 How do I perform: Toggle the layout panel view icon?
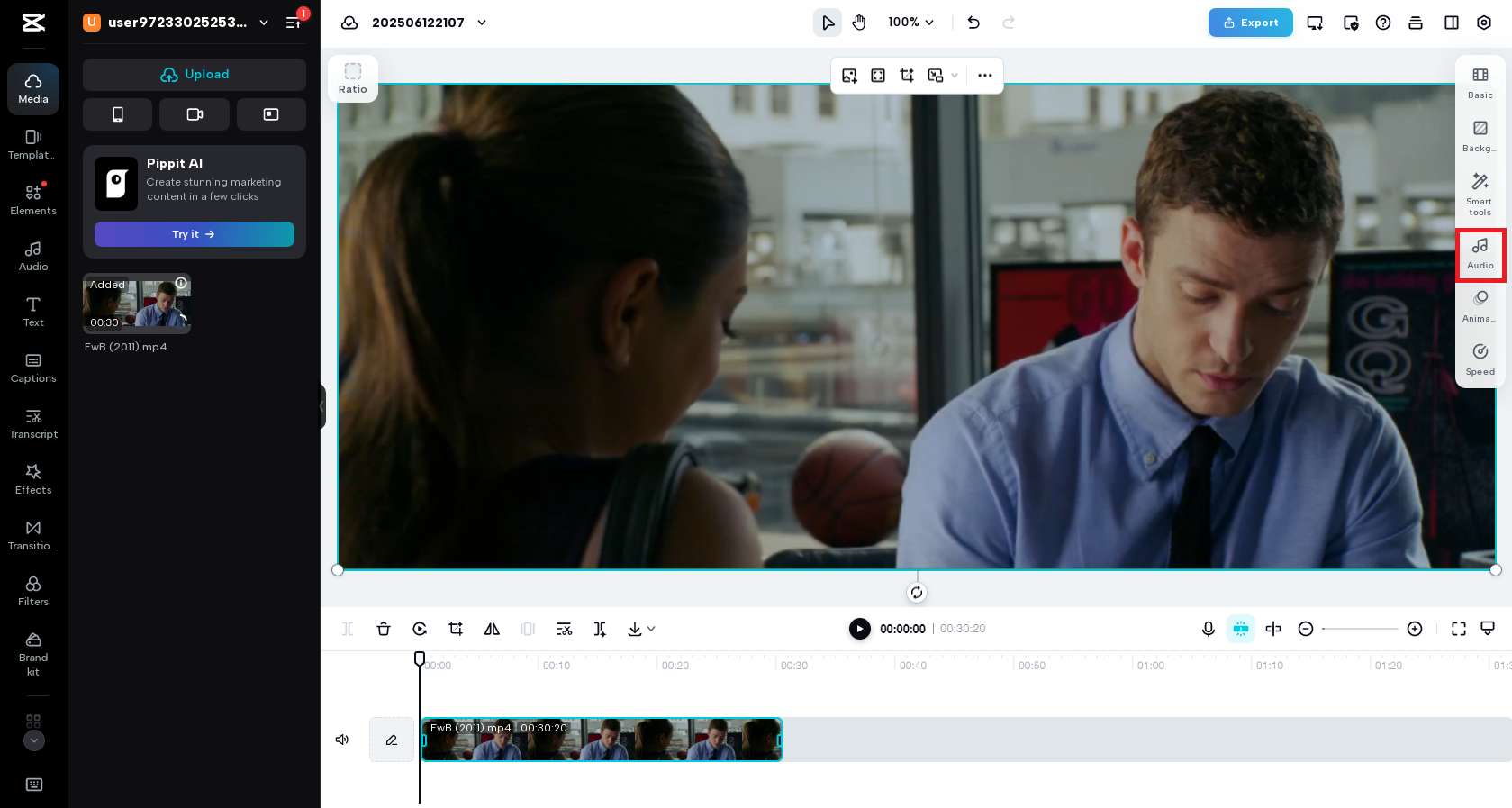tap(1452, 23)
